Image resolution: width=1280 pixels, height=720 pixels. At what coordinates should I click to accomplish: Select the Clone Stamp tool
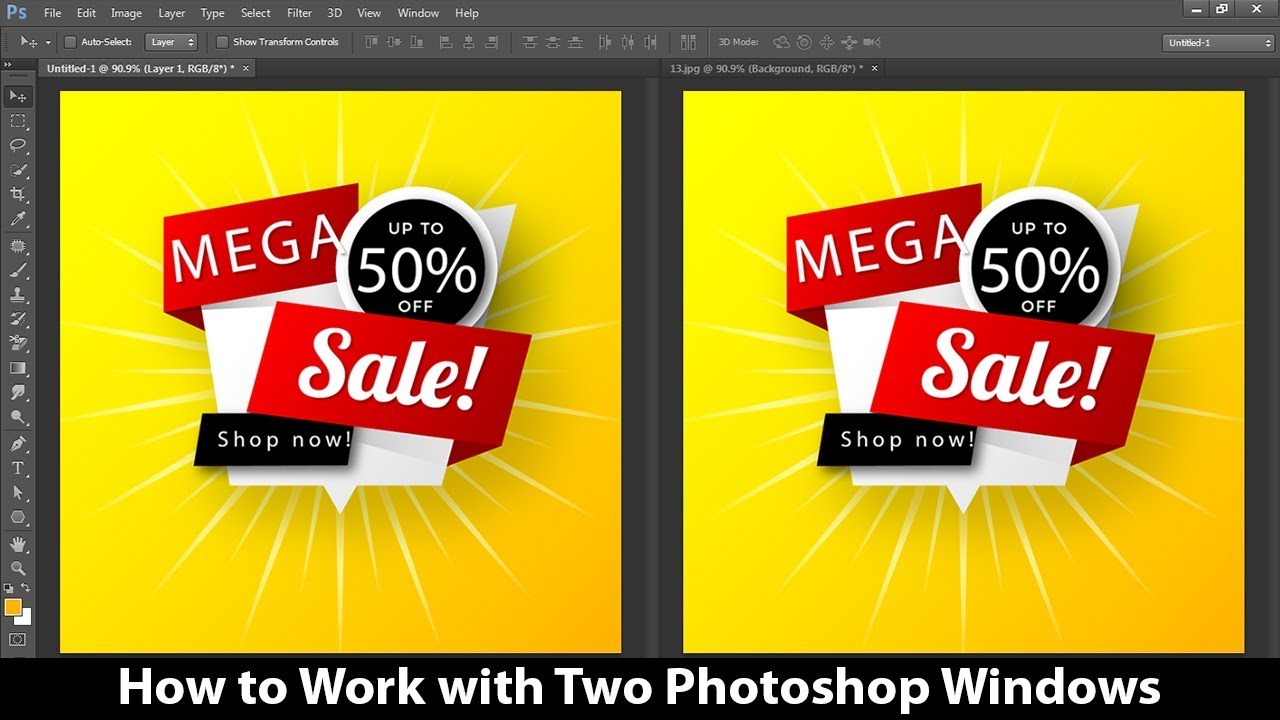(18, 295)
